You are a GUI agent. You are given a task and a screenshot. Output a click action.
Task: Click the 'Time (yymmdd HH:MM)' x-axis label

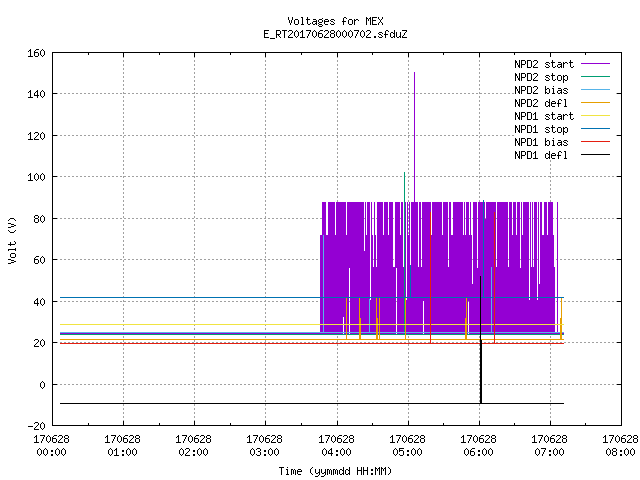pyautogui.click(x=335, y=471)
